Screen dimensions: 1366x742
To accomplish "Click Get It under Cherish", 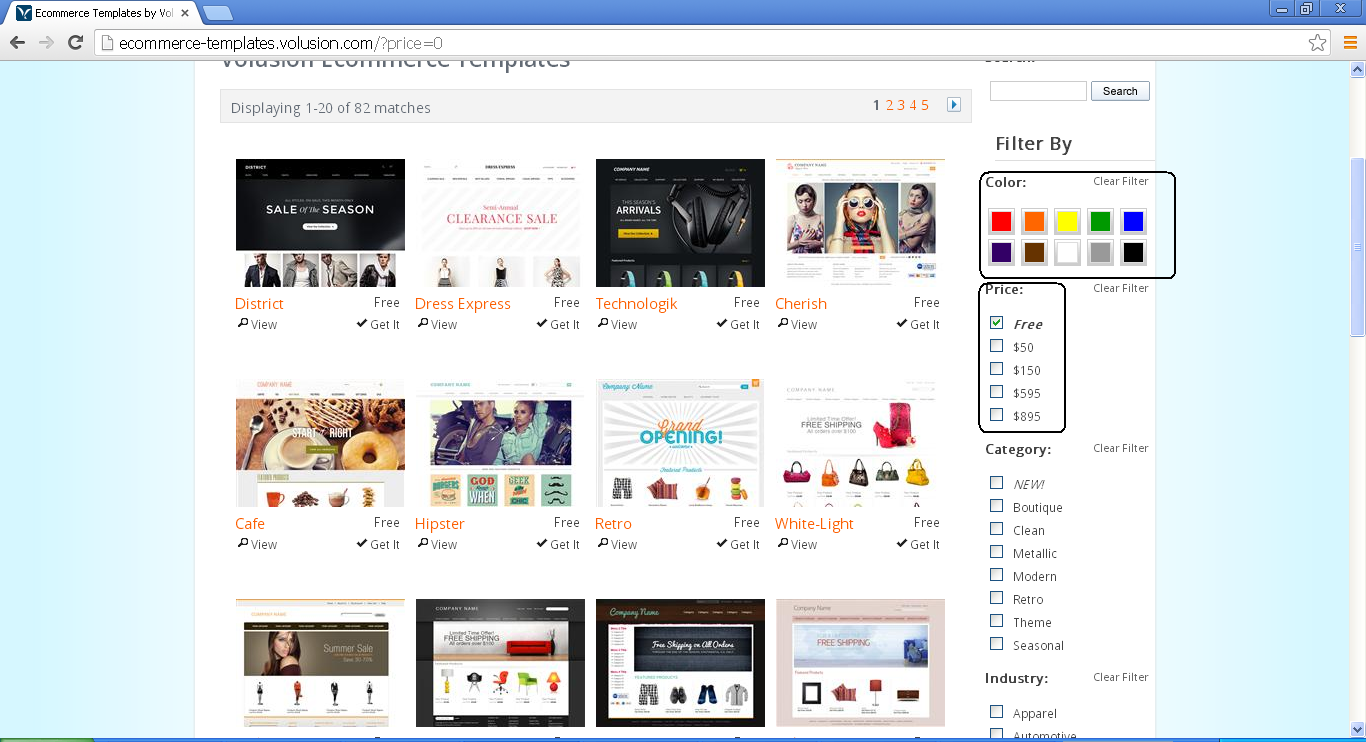I will [918, 324].
